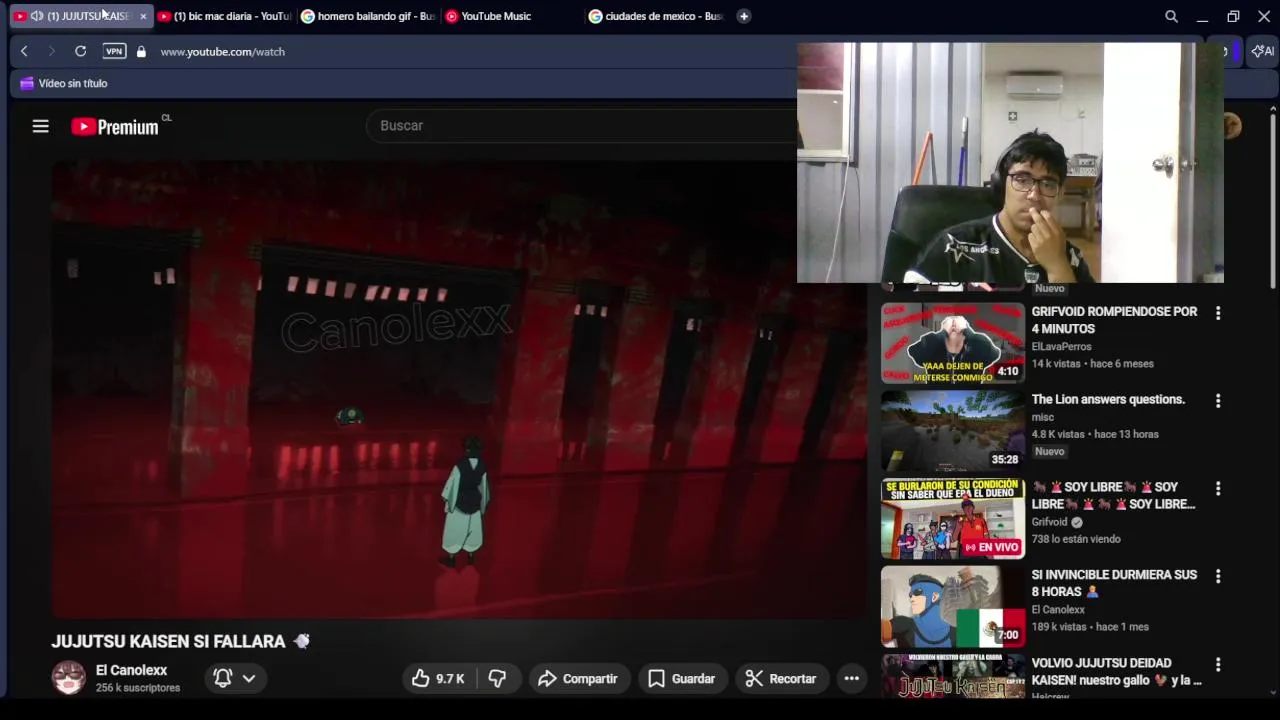Clip video using Recortar button

pos(781,678)
